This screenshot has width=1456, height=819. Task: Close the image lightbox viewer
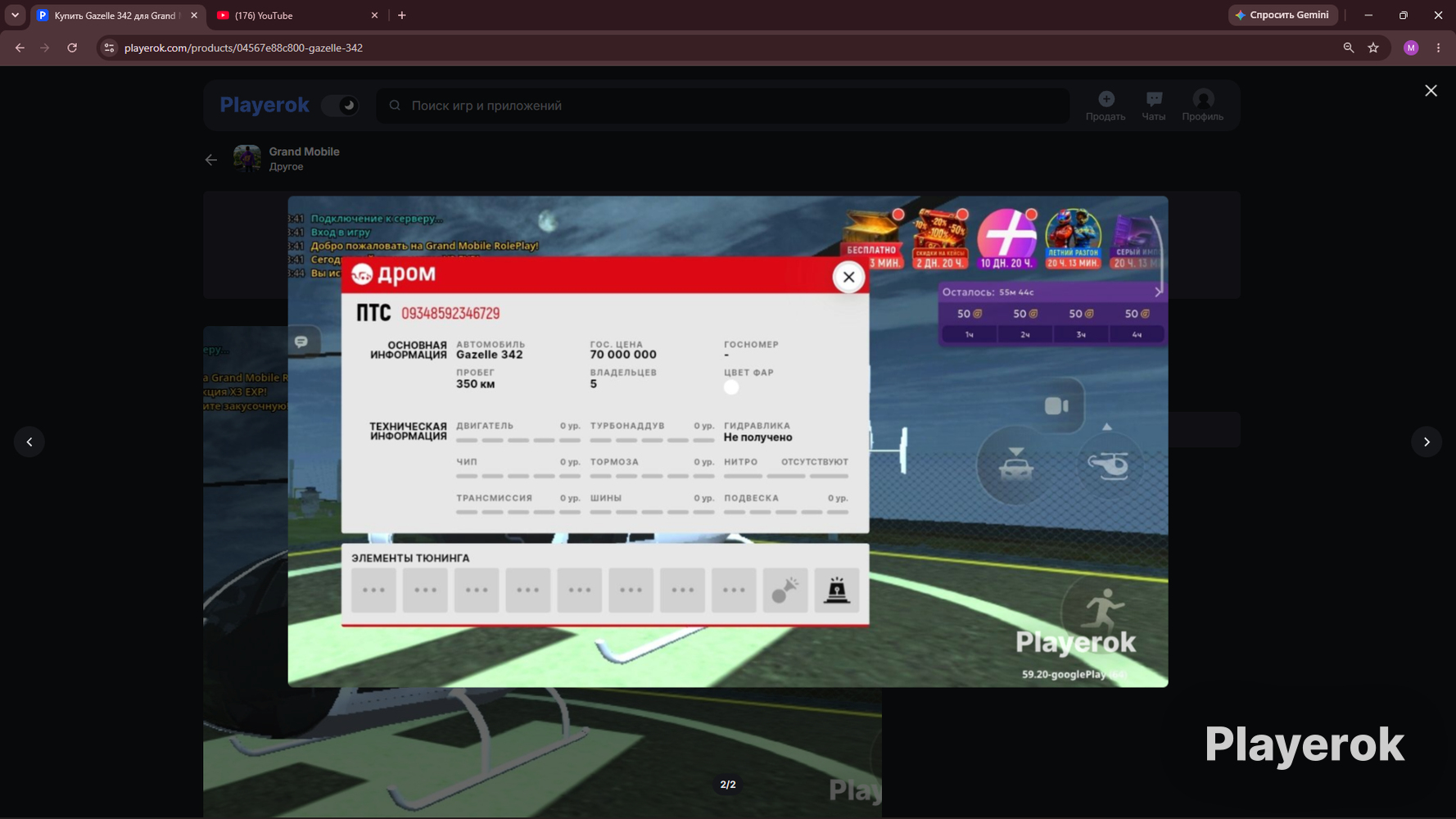tap(1431, 91)
